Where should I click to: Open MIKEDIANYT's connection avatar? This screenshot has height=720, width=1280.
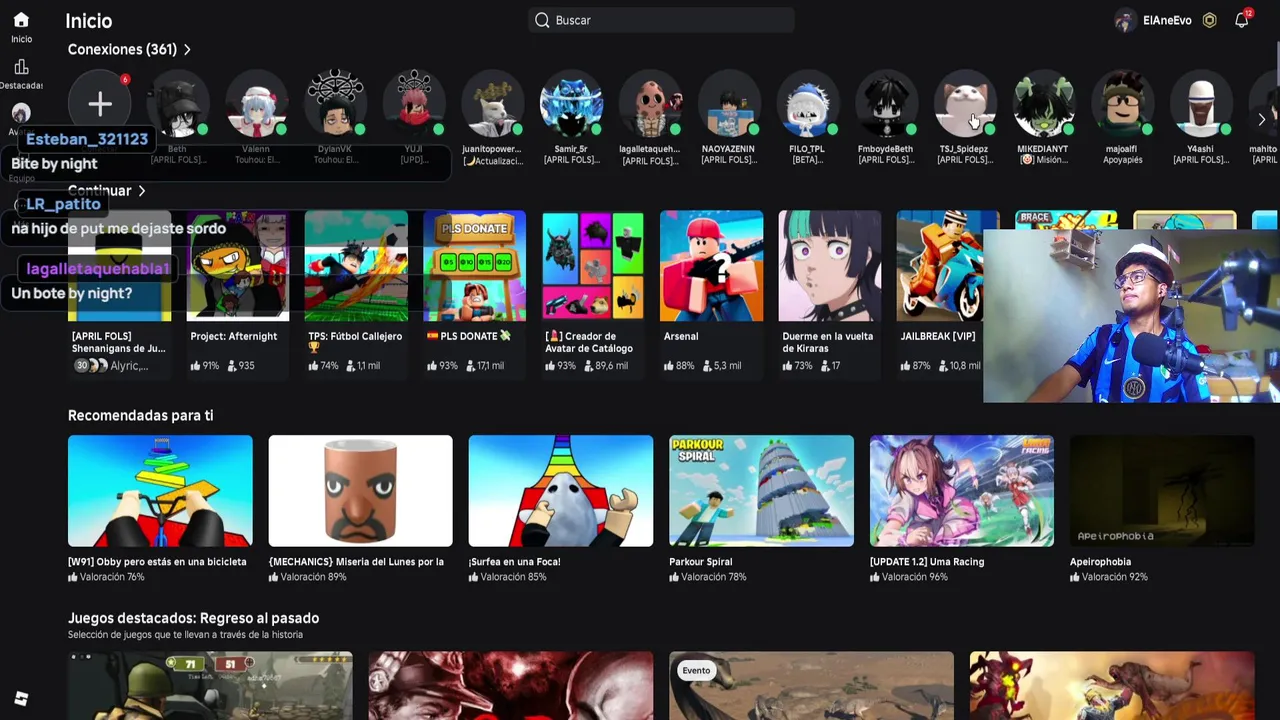point(1043,104)
